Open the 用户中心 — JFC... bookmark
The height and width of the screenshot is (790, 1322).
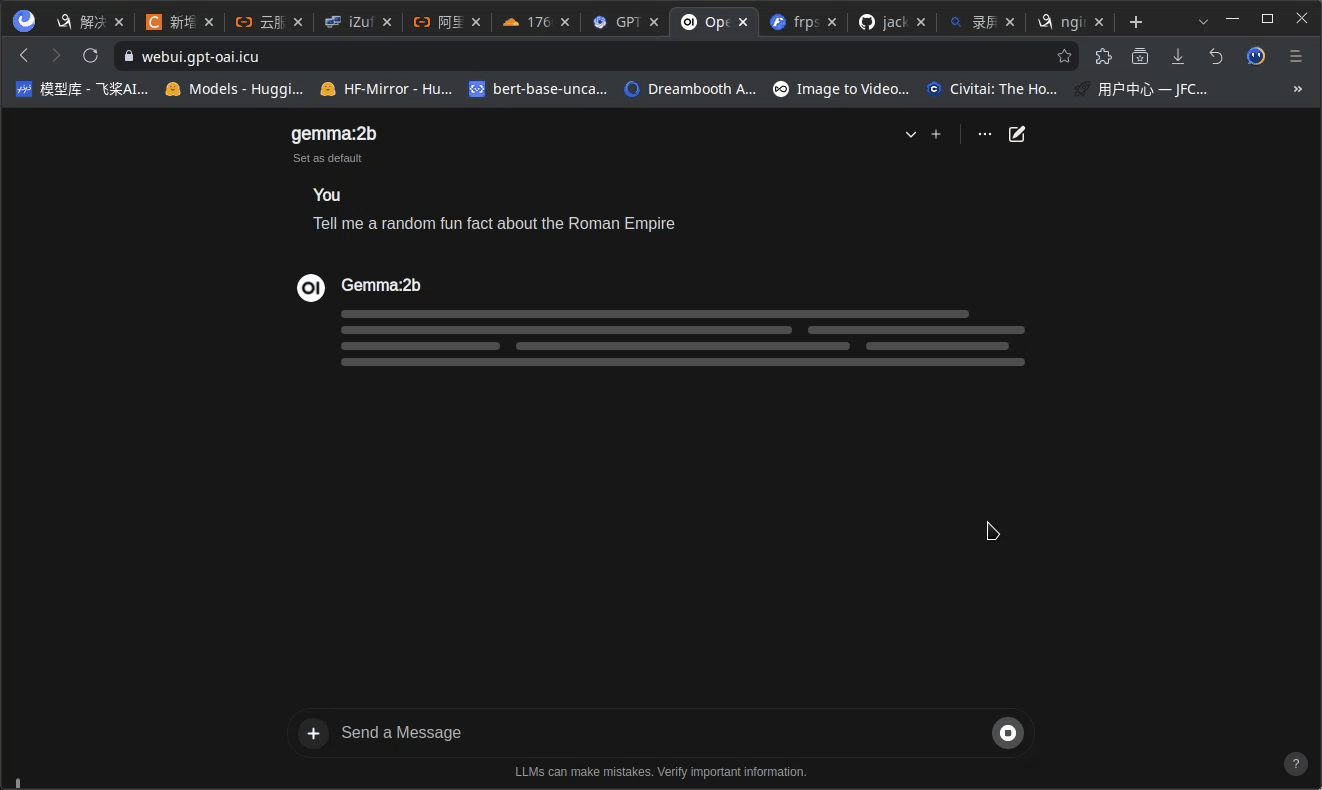tap(1141, 89)
